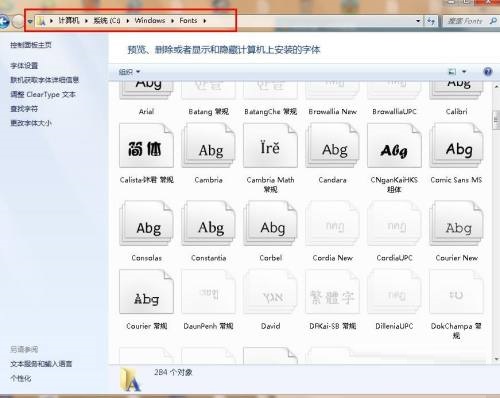Select the Candara font icon
The image size is (500, 398).
click(332, 145)
